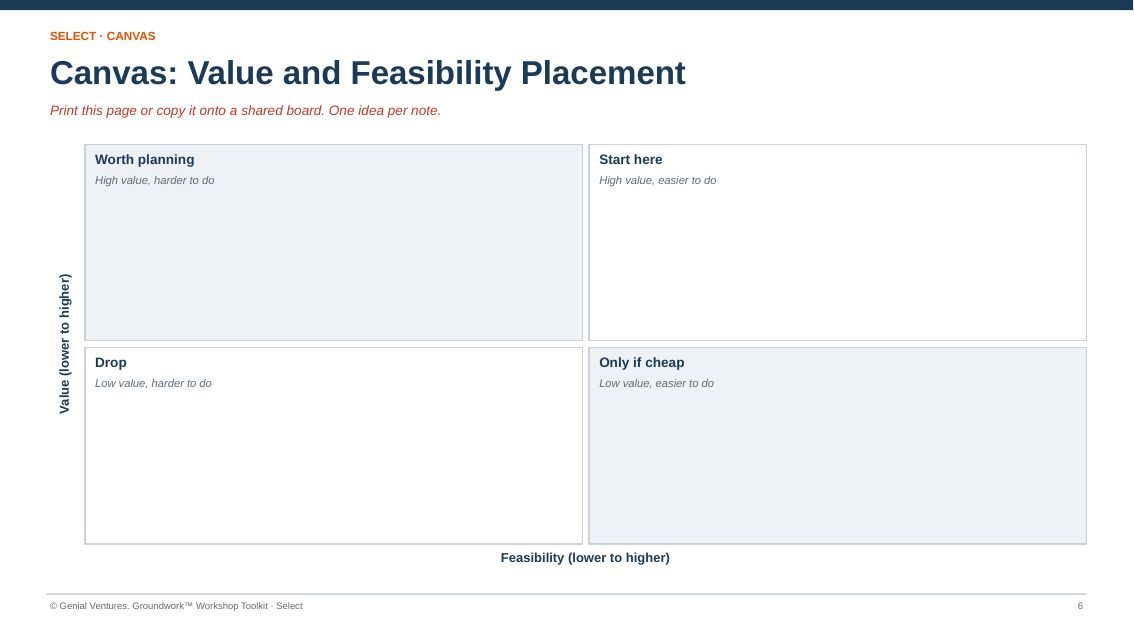This screenshot has width=1134, height=638.
Task: Click the 'Drop' quadrant heading
Action: 111,362
